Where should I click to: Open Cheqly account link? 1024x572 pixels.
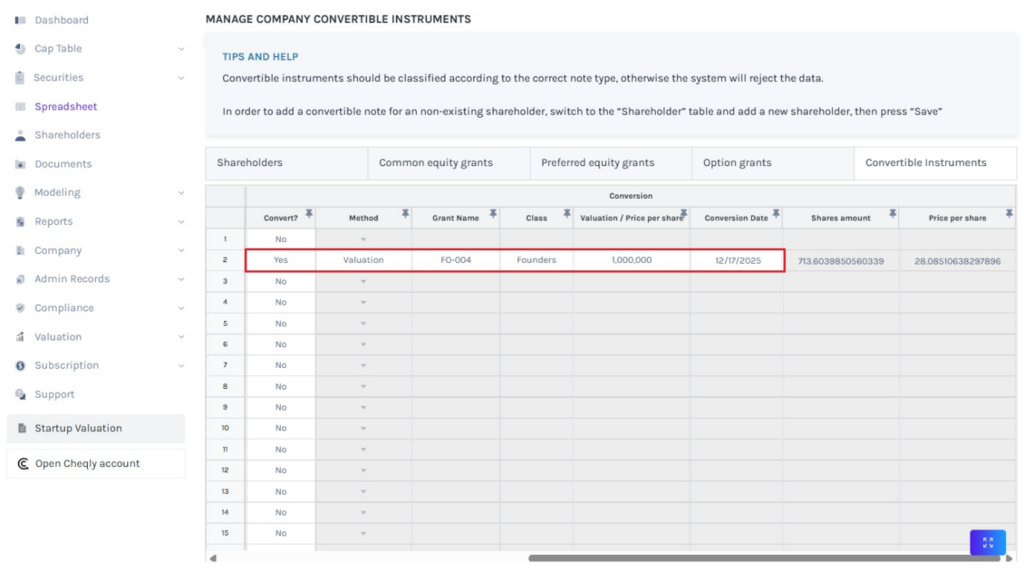pyautogui.click(x=96, y=464)
